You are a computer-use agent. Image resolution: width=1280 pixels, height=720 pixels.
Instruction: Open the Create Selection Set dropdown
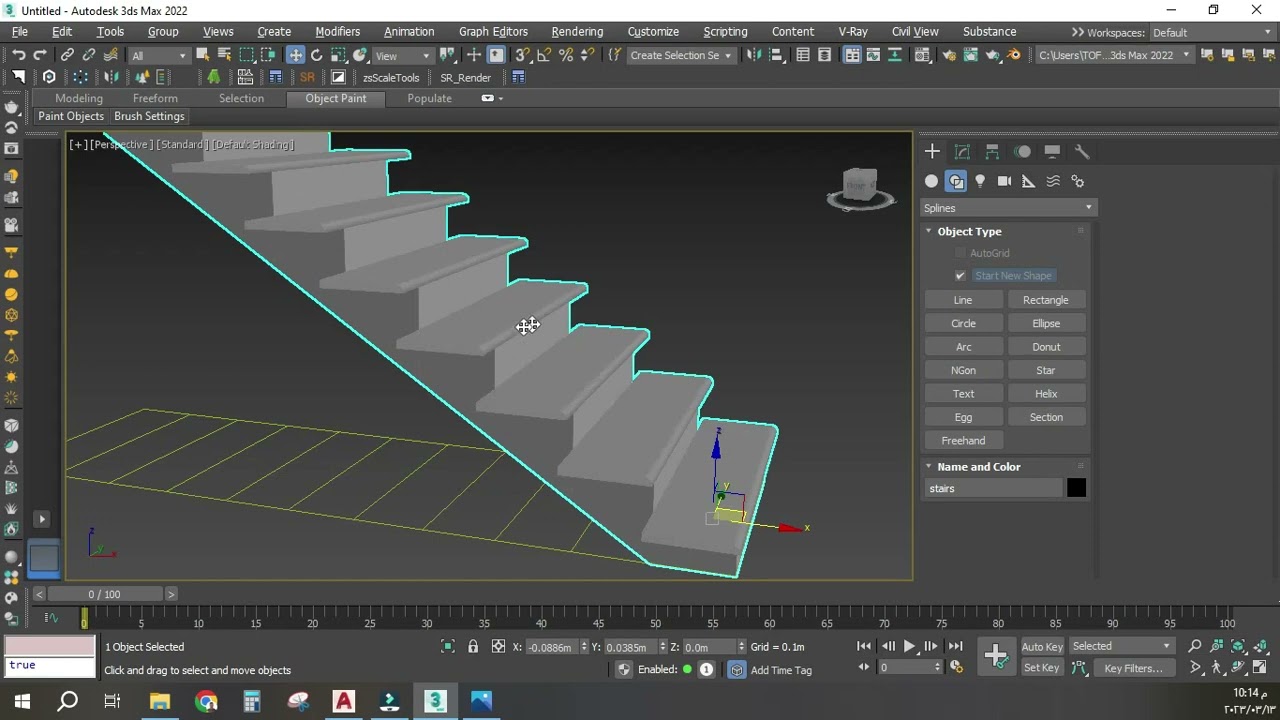[x=680, y=56]
